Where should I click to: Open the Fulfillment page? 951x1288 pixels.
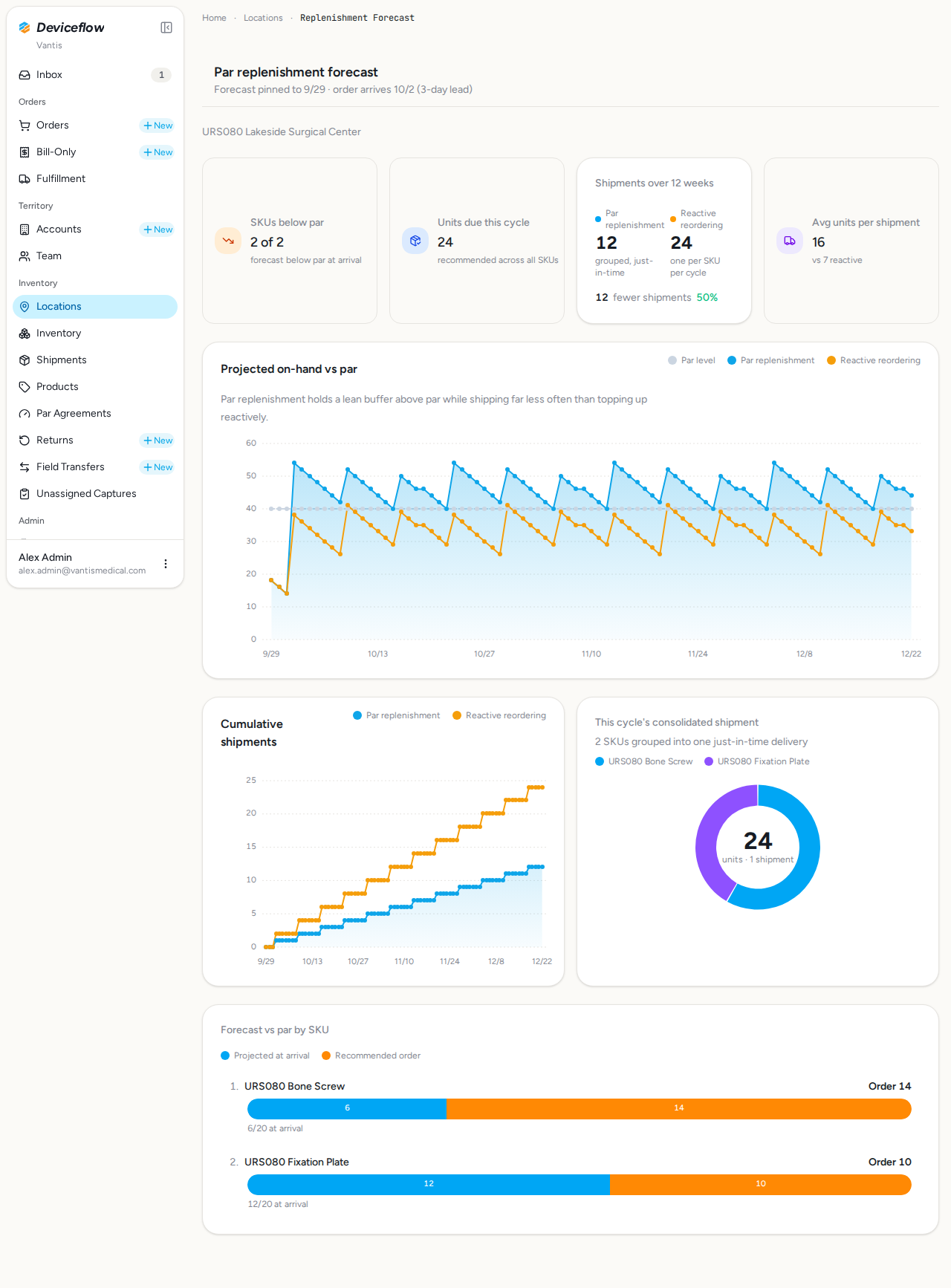95,179
